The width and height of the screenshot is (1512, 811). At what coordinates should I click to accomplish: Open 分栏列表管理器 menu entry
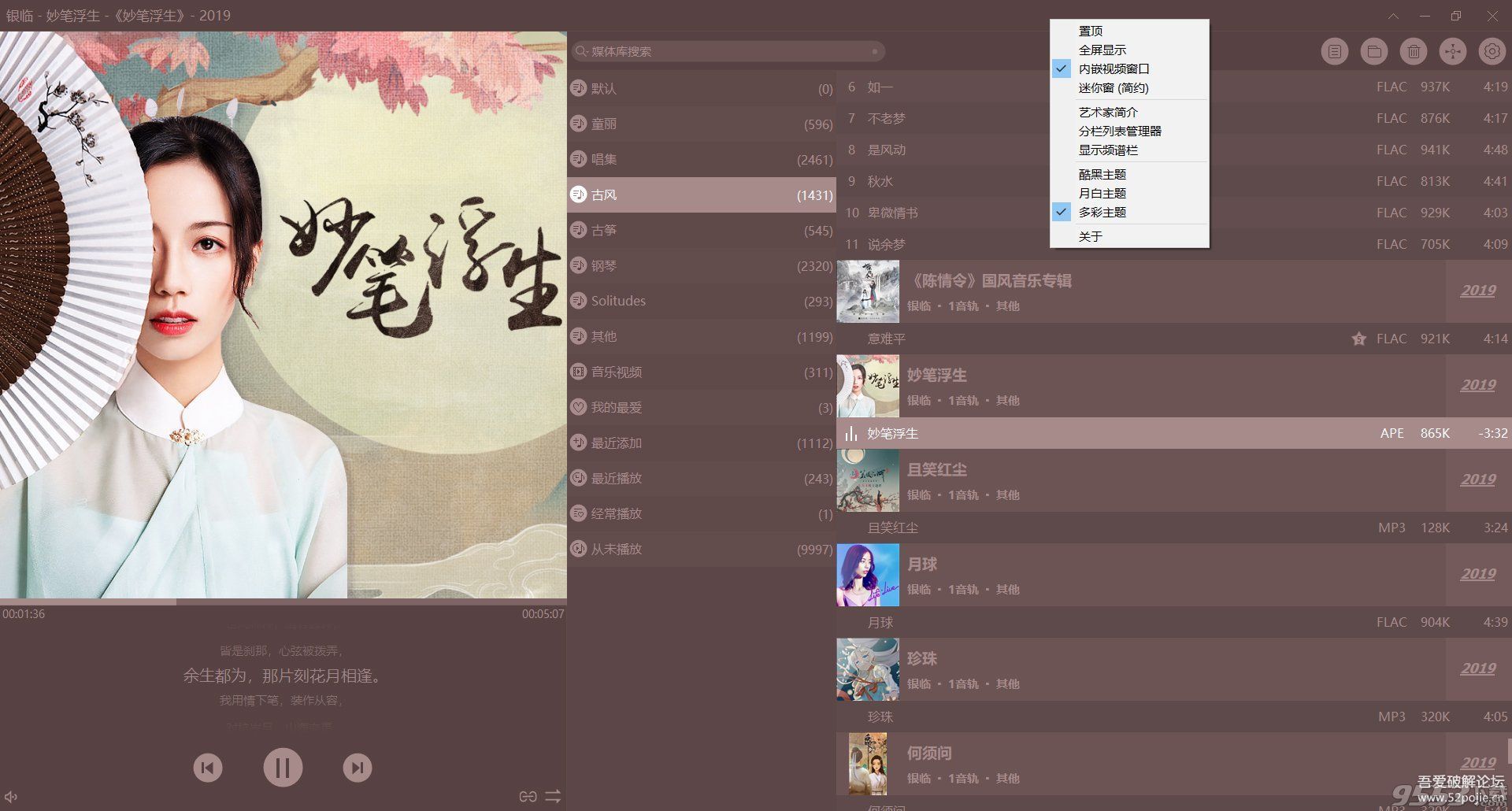click(1130, 131)
